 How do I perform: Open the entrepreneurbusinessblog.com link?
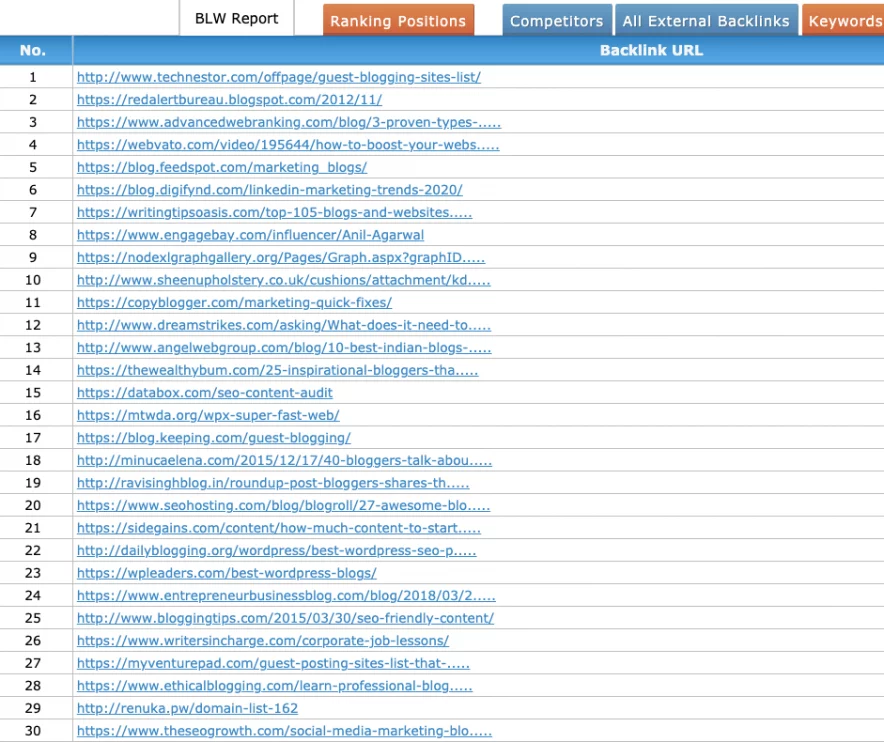pos(286,596)
